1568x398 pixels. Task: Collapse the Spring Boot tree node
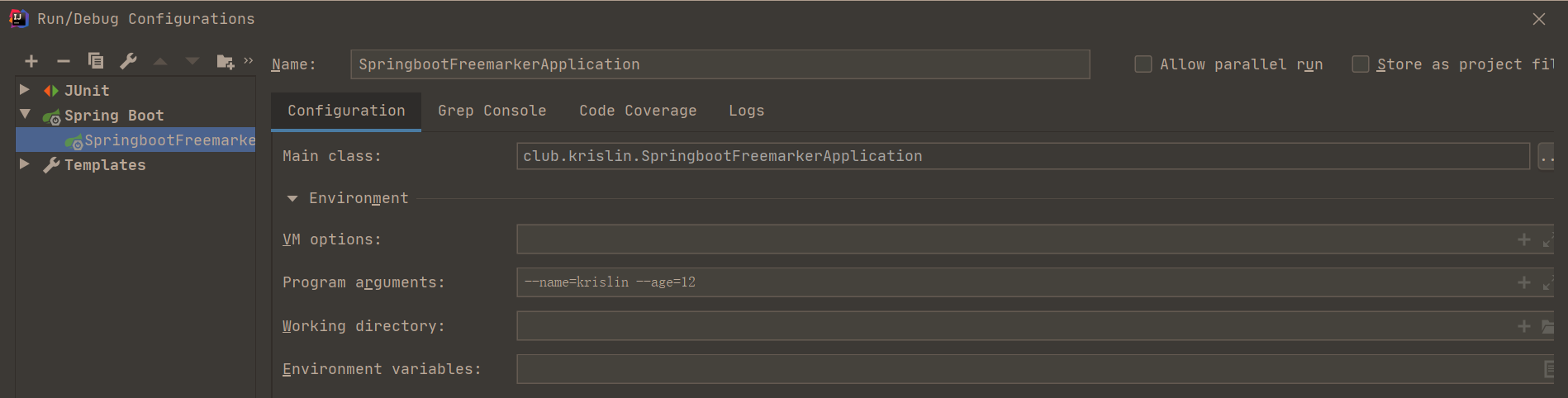25,115
